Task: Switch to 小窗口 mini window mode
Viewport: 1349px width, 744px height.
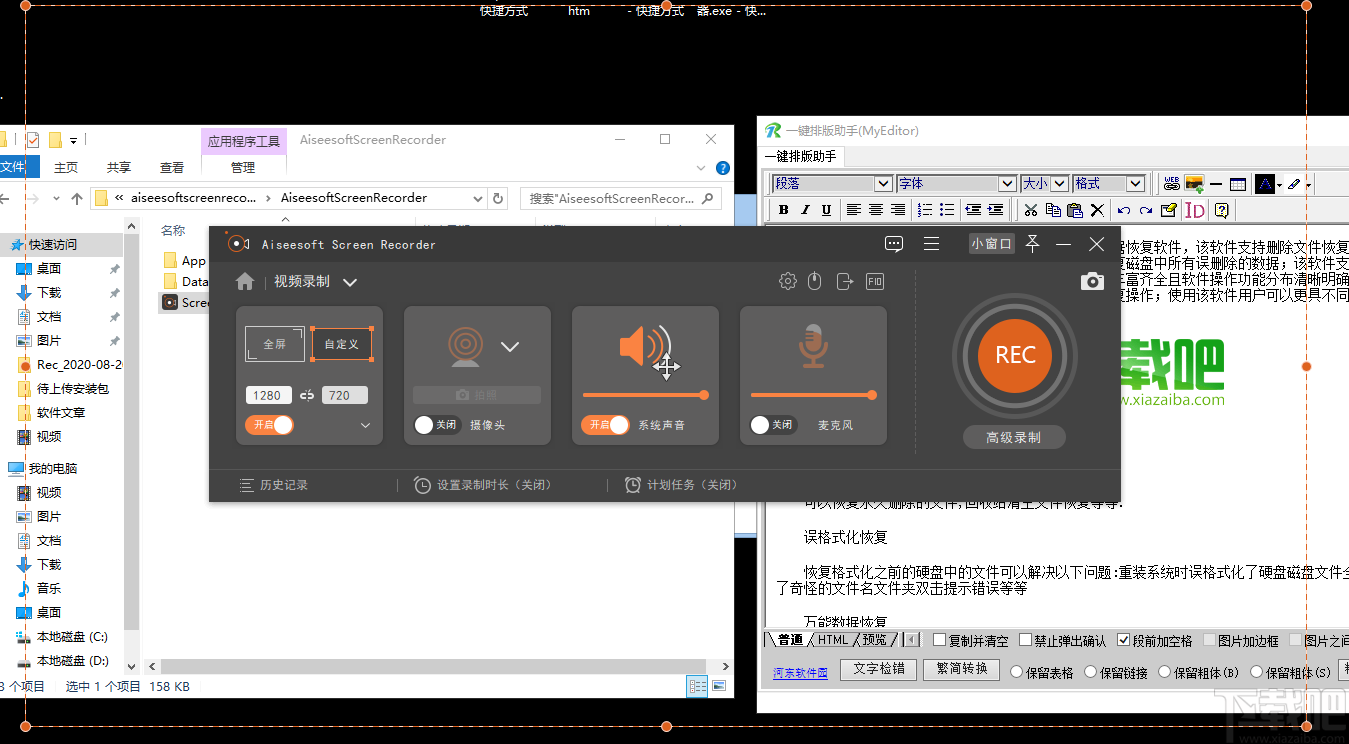Action: tap(992, 244)
